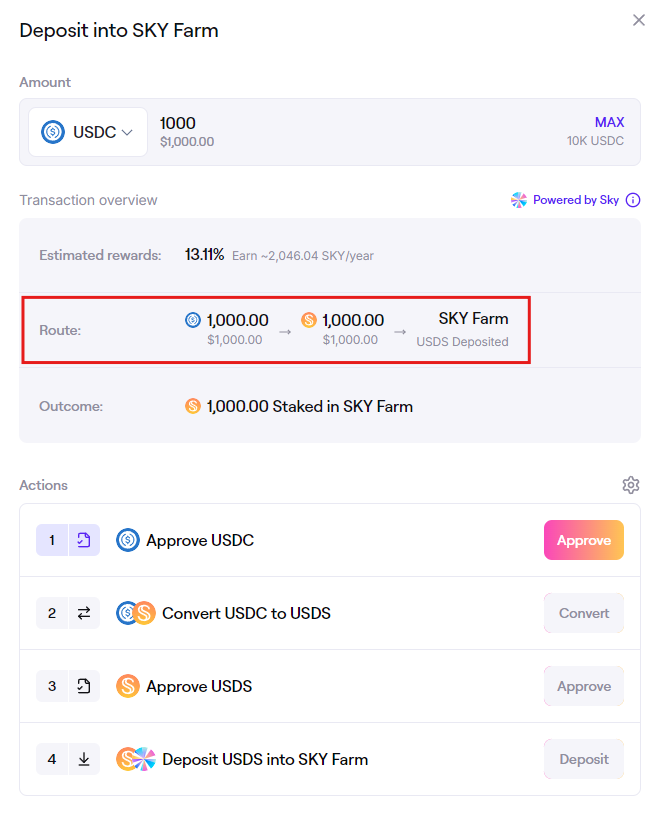Click the download arrow icon in step 4
Screen dimensions: 659x816
(x=84, y=759)
